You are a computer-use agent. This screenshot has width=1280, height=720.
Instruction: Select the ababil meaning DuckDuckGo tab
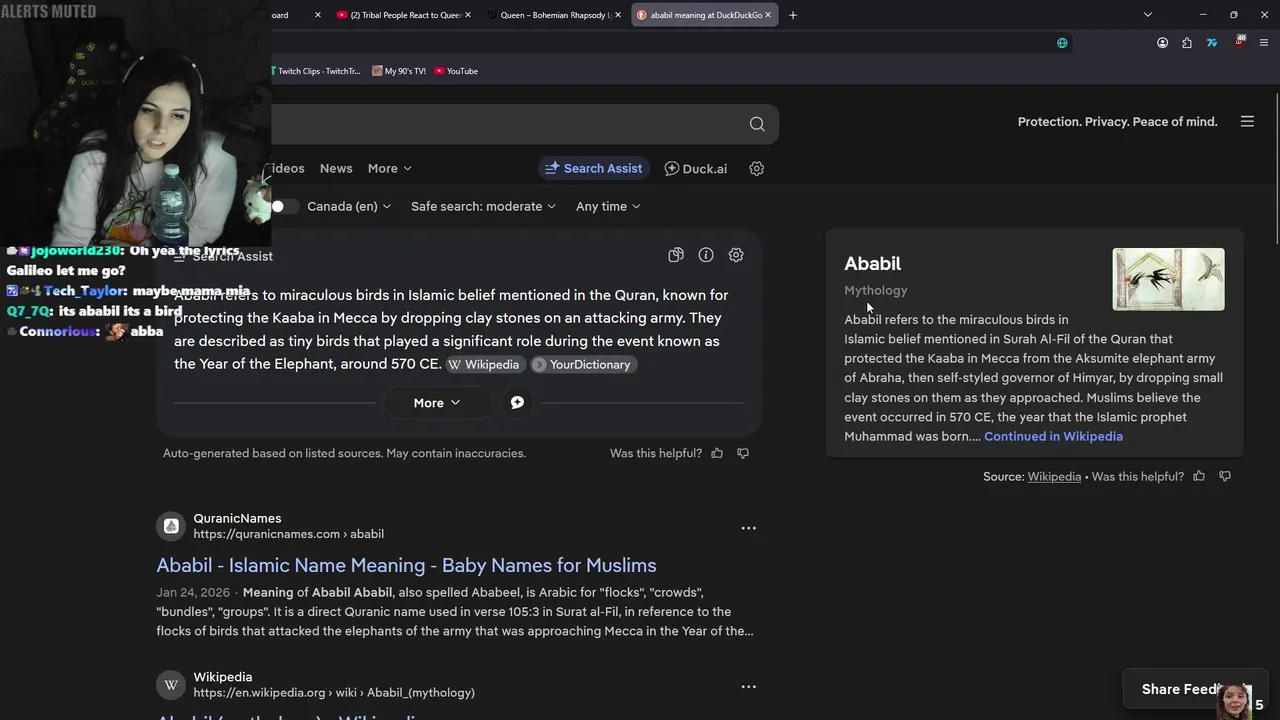tap(705, 15)
